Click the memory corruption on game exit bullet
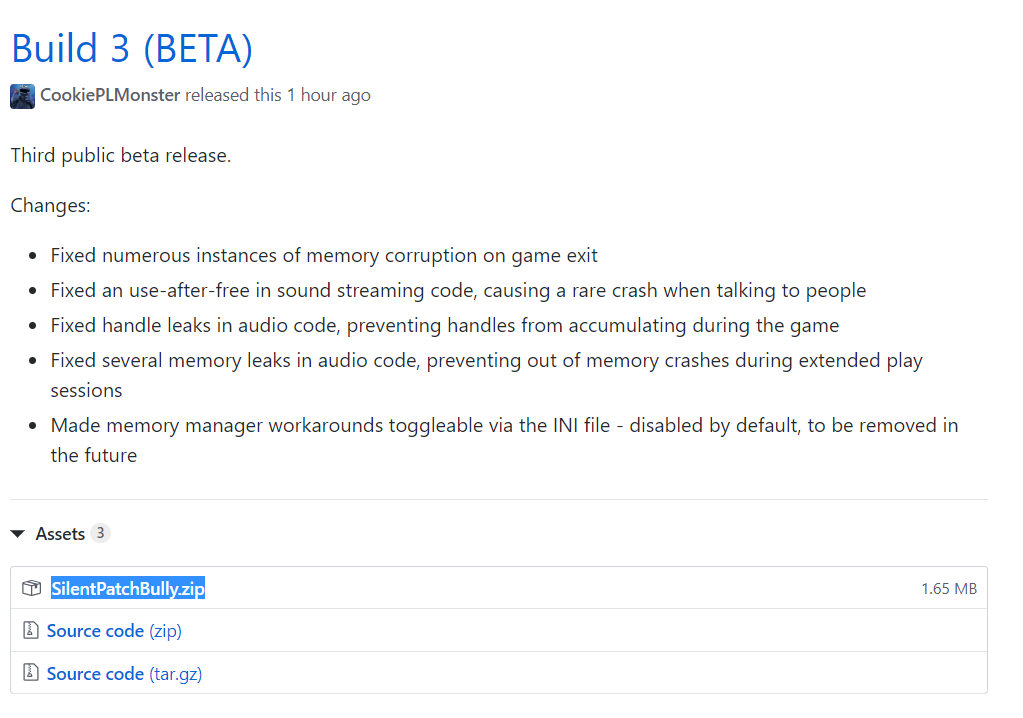Screen dimensions: 1023x718 point(324,256)
